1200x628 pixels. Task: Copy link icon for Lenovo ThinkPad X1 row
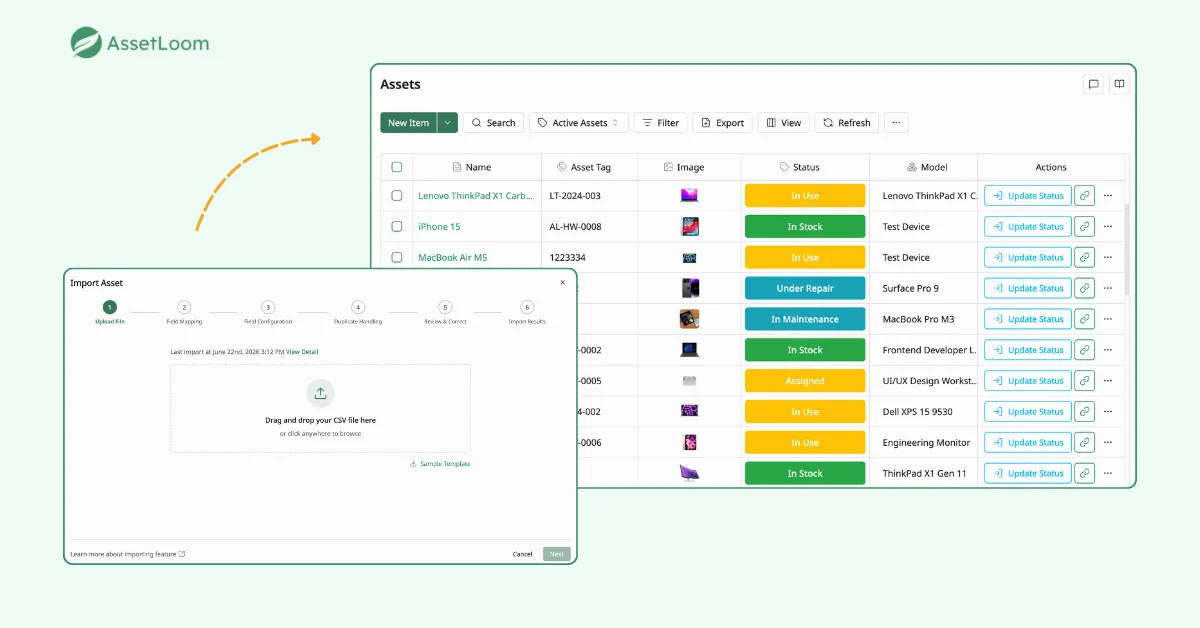(x=1084, y=196)
